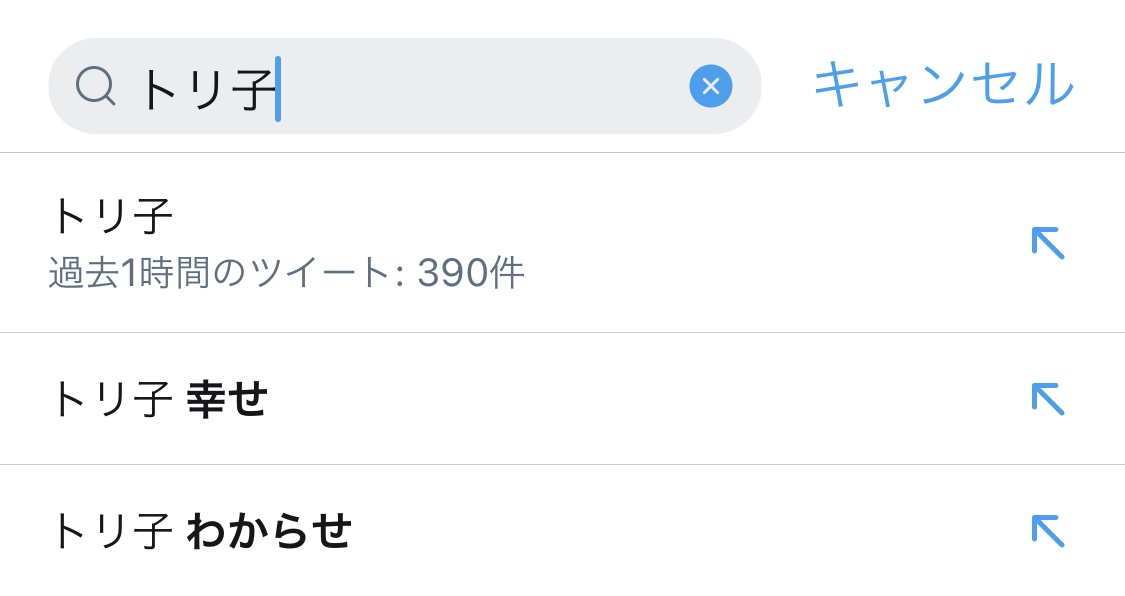This screenshot has width=1125, height=596.
Task: Tap the arrow icon beside トリ子 わからせ
Action: coord(1047,531)
